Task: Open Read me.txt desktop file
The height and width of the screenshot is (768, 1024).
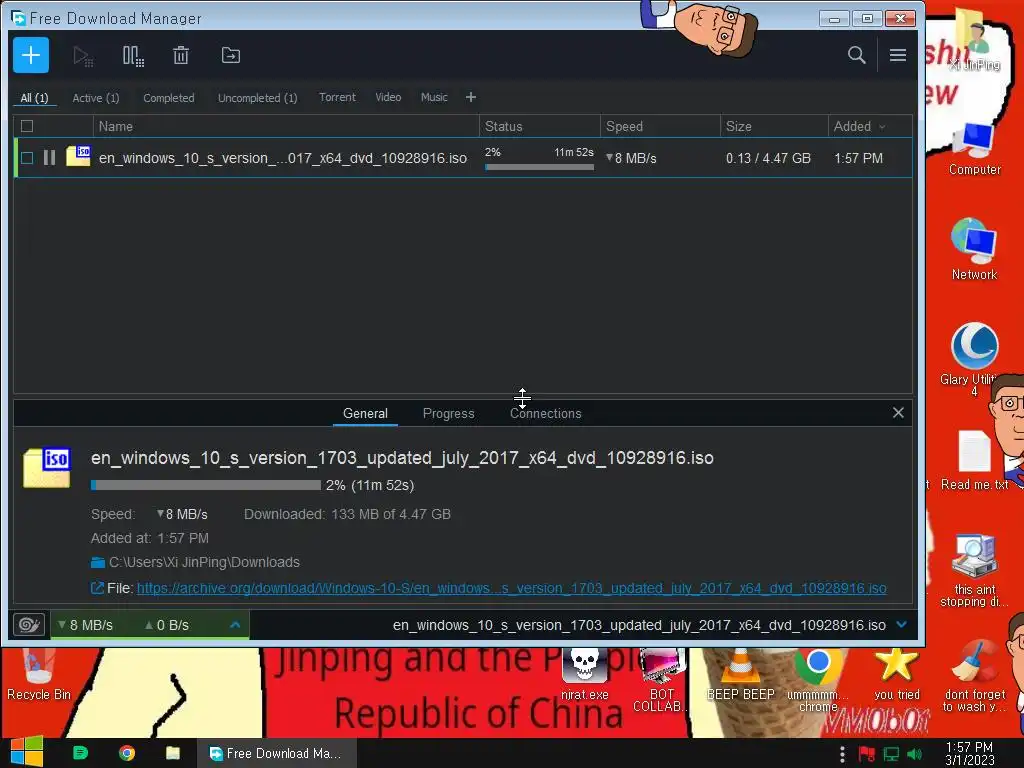Action: coord(974,460)
